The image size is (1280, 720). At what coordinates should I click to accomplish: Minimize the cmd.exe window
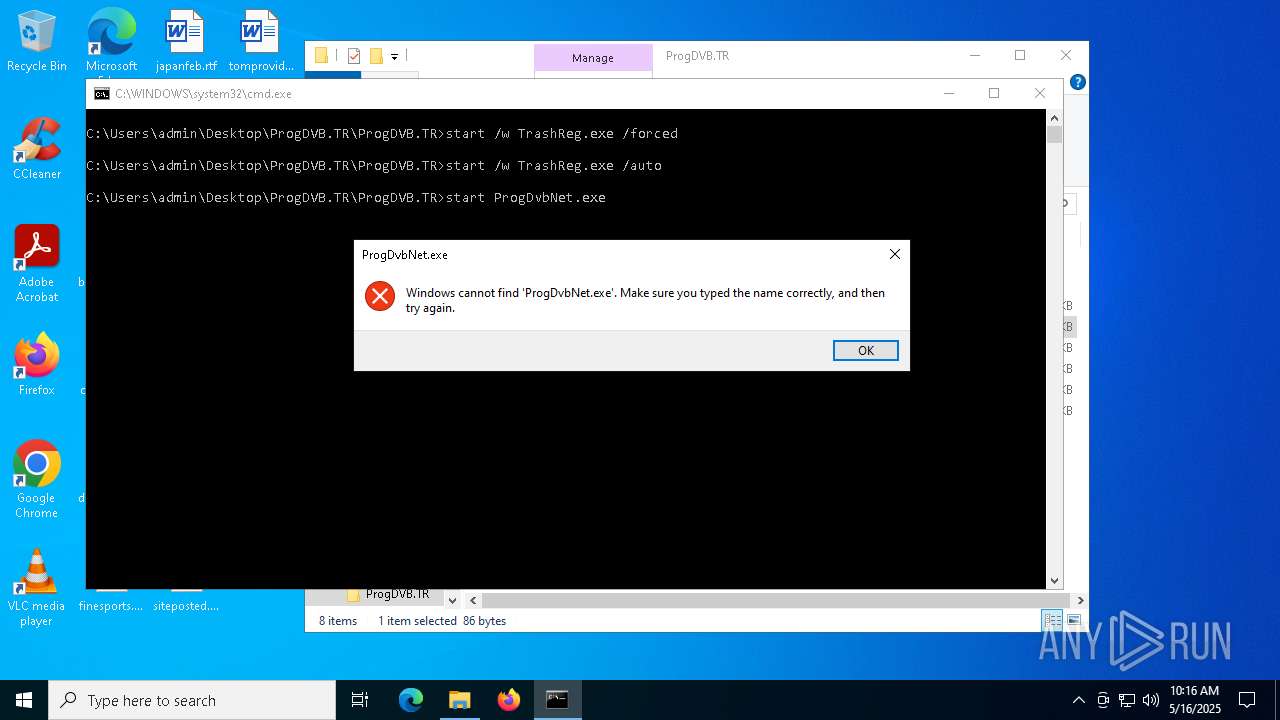point(948,93)
